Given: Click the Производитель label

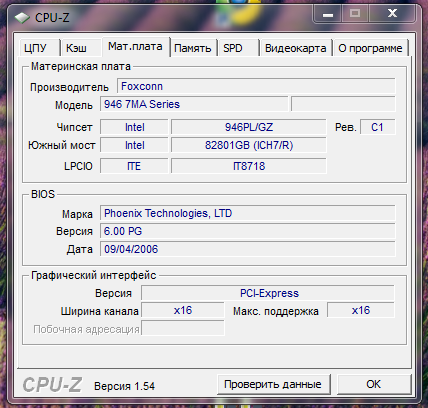Looking at the screenshot, I should 69,87.
